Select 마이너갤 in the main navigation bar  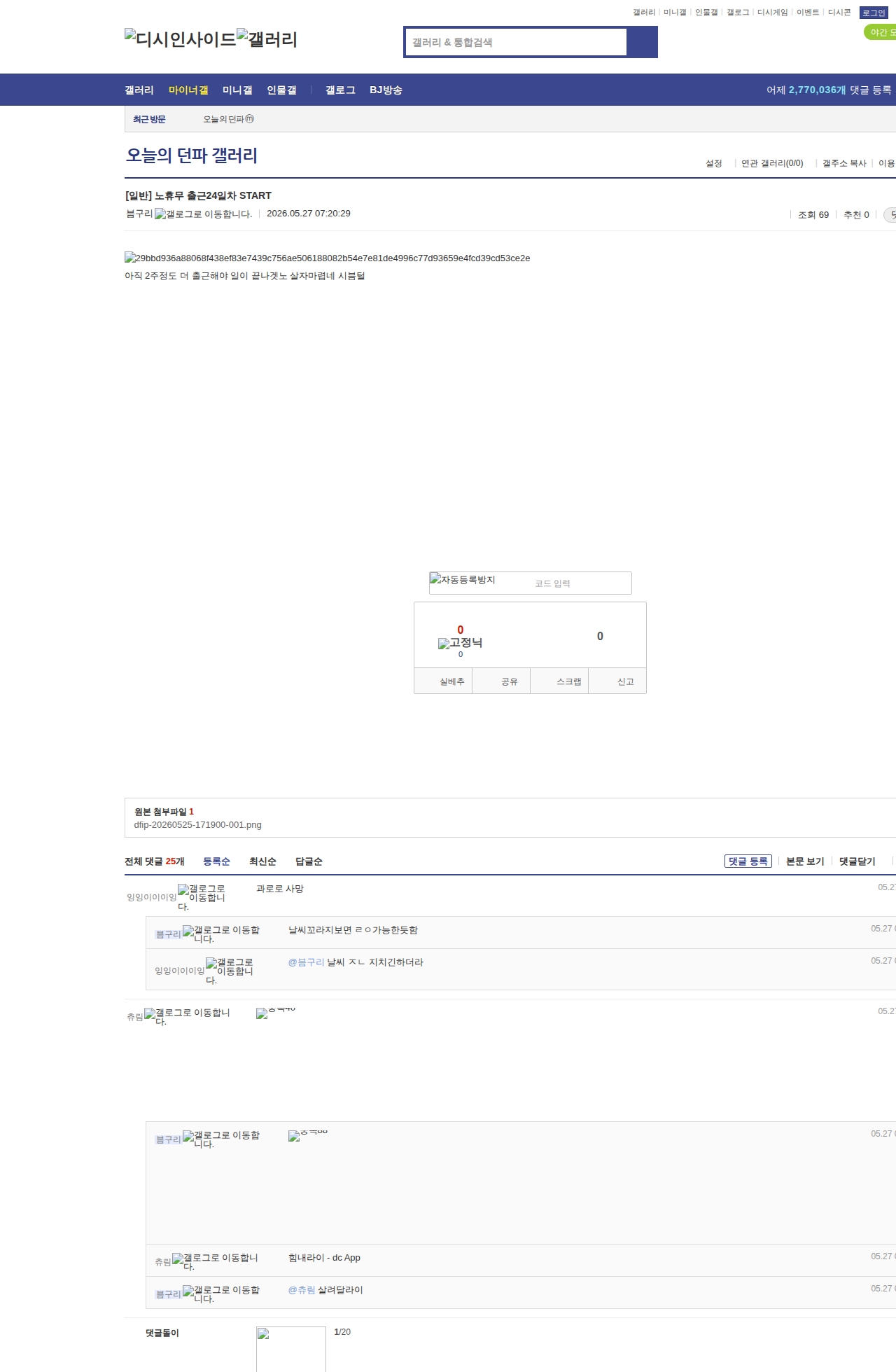pos(188,90)
